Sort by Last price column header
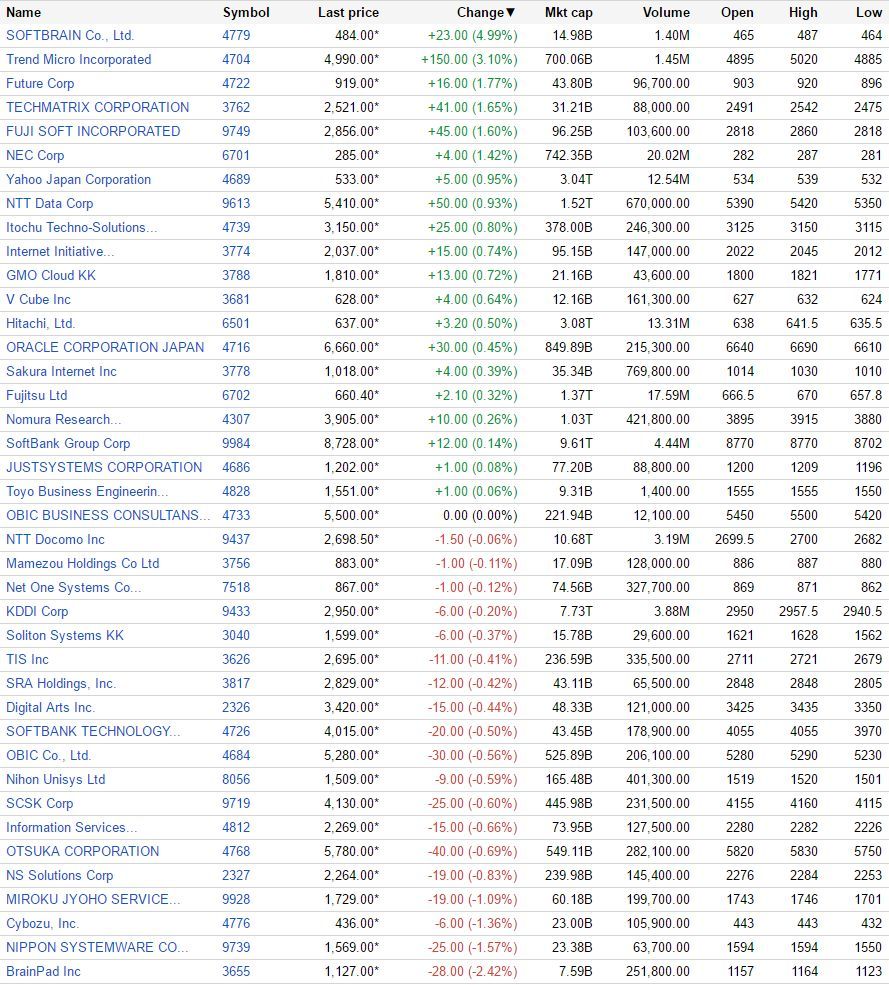 coord(348,13)
